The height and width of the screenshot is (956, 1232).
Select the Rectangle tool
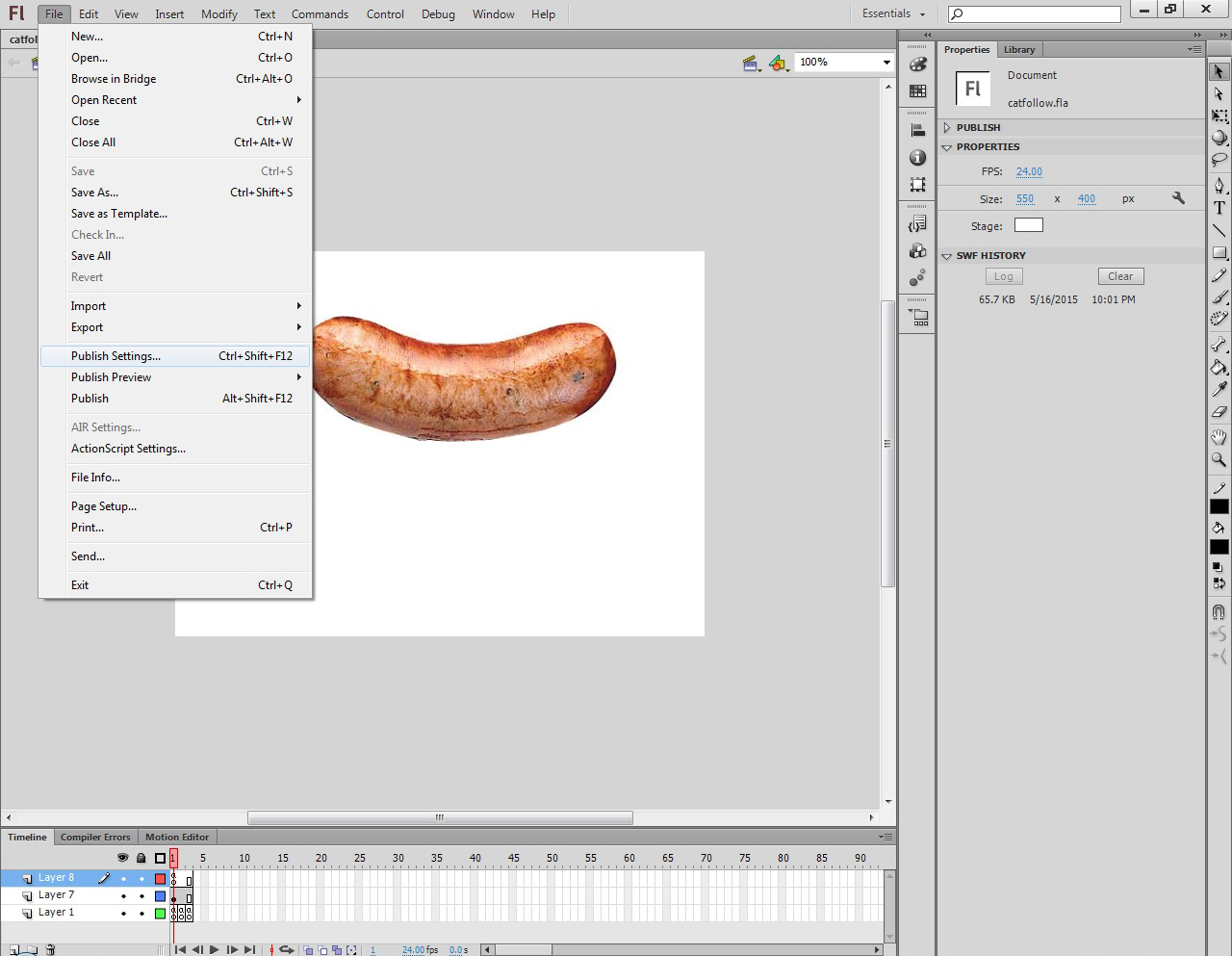click(x=1219, y=252)
